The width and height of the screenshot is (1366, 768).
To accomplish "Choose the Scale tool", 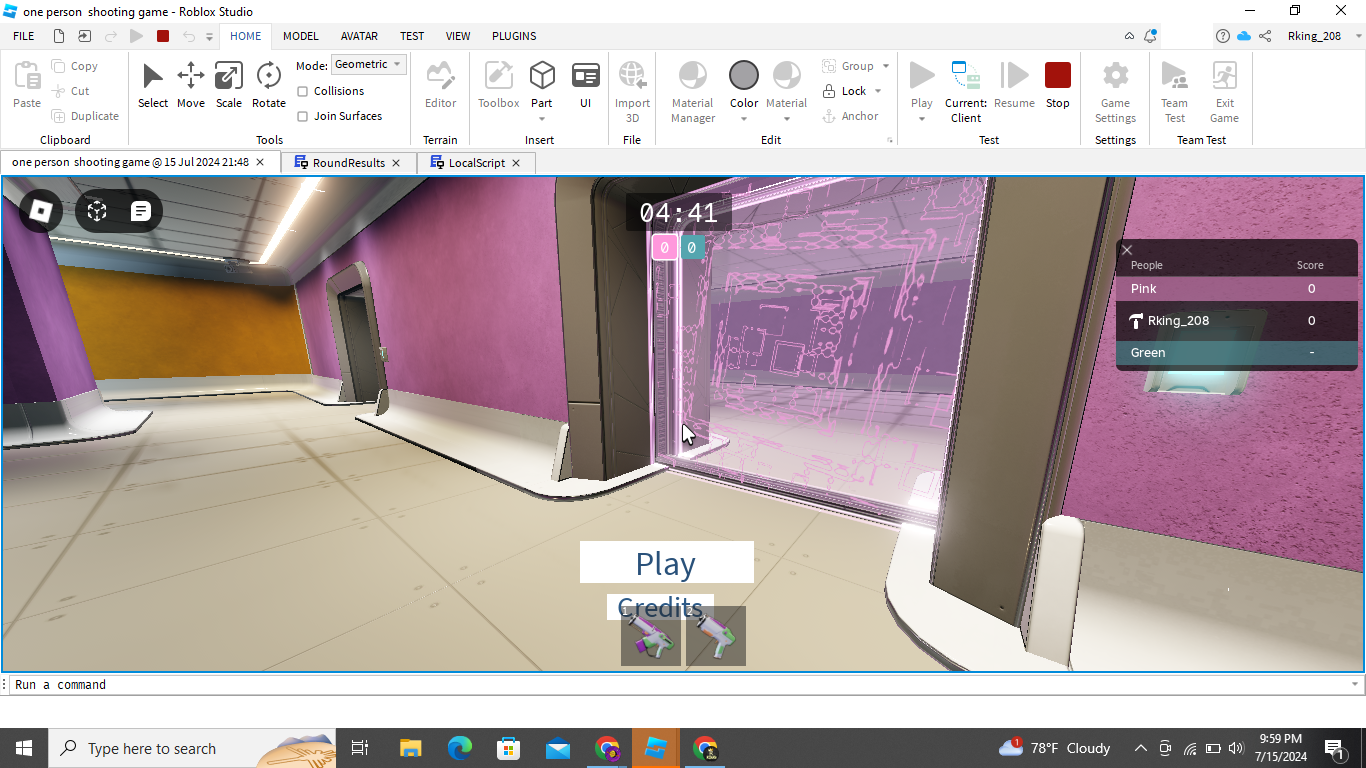I will point(229,85).
